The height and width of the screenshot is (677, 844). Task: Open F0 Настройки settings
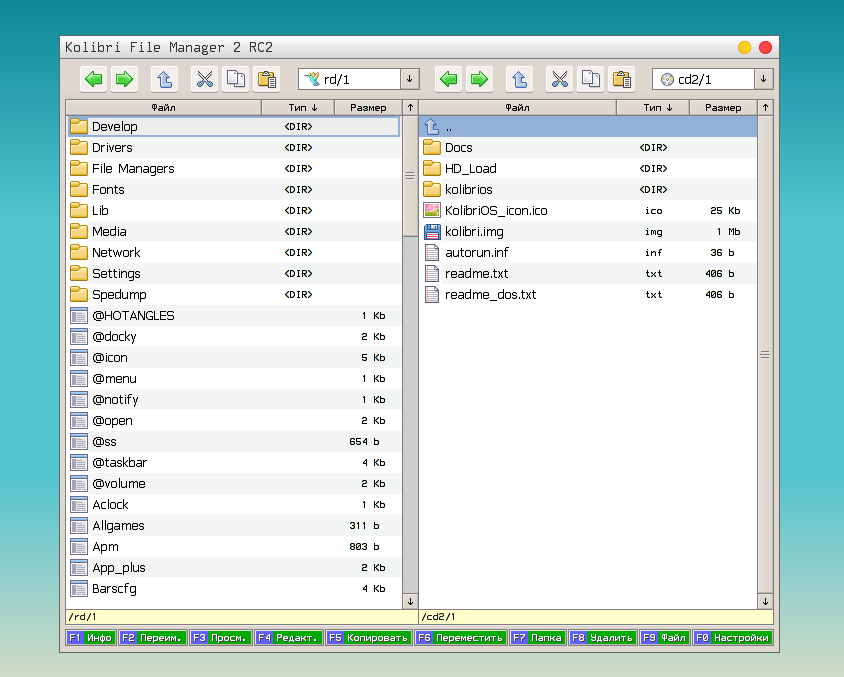coord(733,637)
